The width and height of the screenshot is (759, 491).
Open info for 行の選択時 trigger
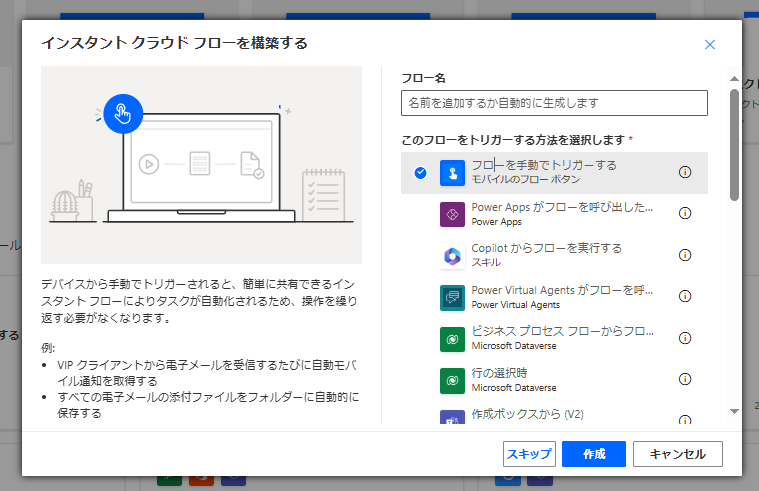coord(685,379)
